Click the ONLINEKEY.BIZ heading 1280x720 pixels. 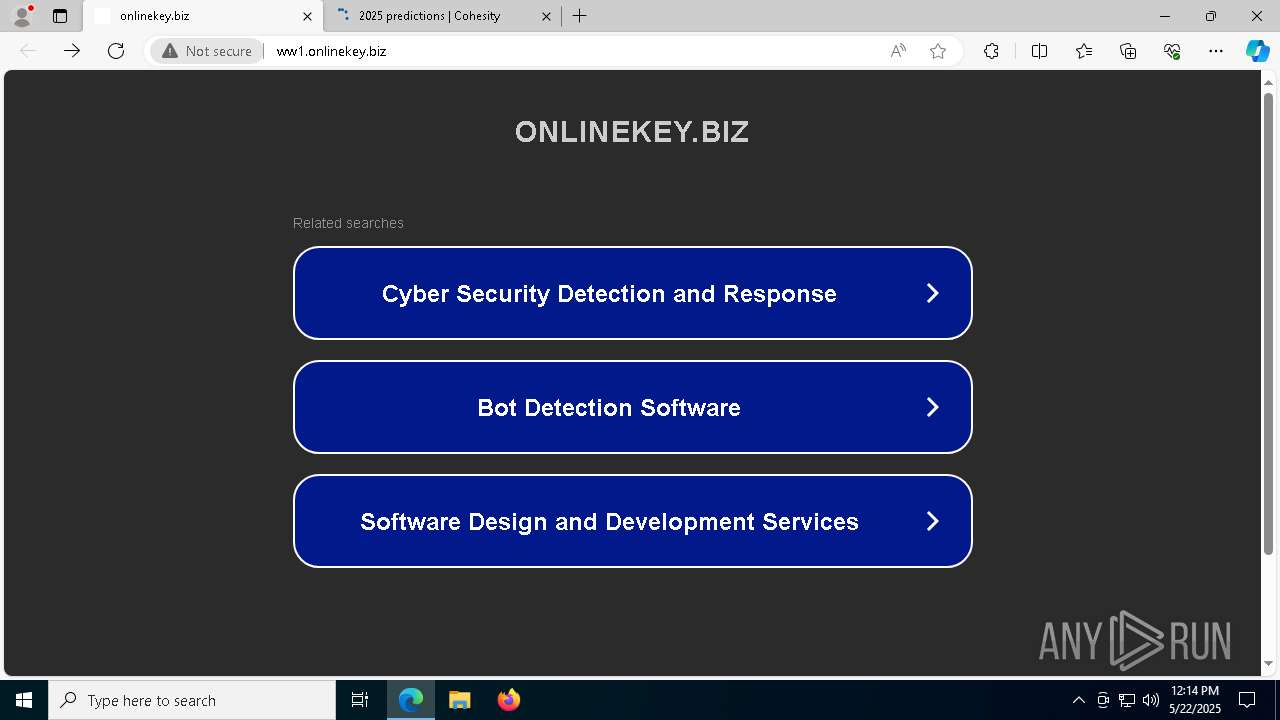[x=632, y=131]
